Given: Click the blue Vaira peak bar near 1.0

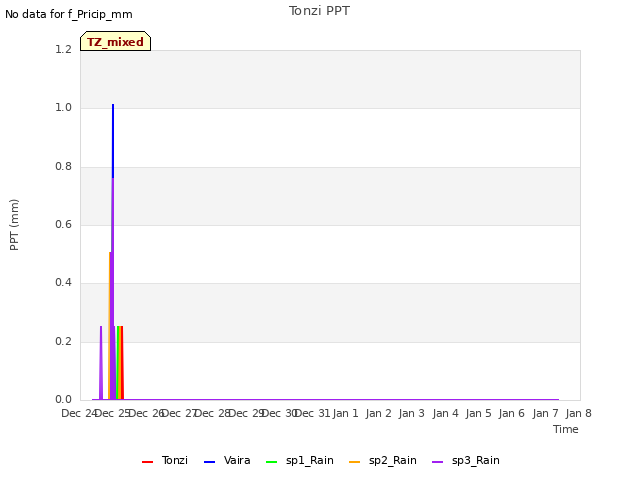Looking at the screenshot, I should click(x=113, y=141).
